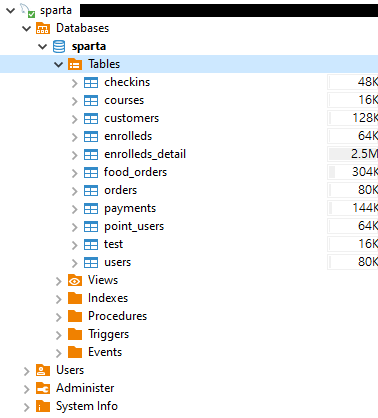Collapse the sparta connection node

coord(11,11)
